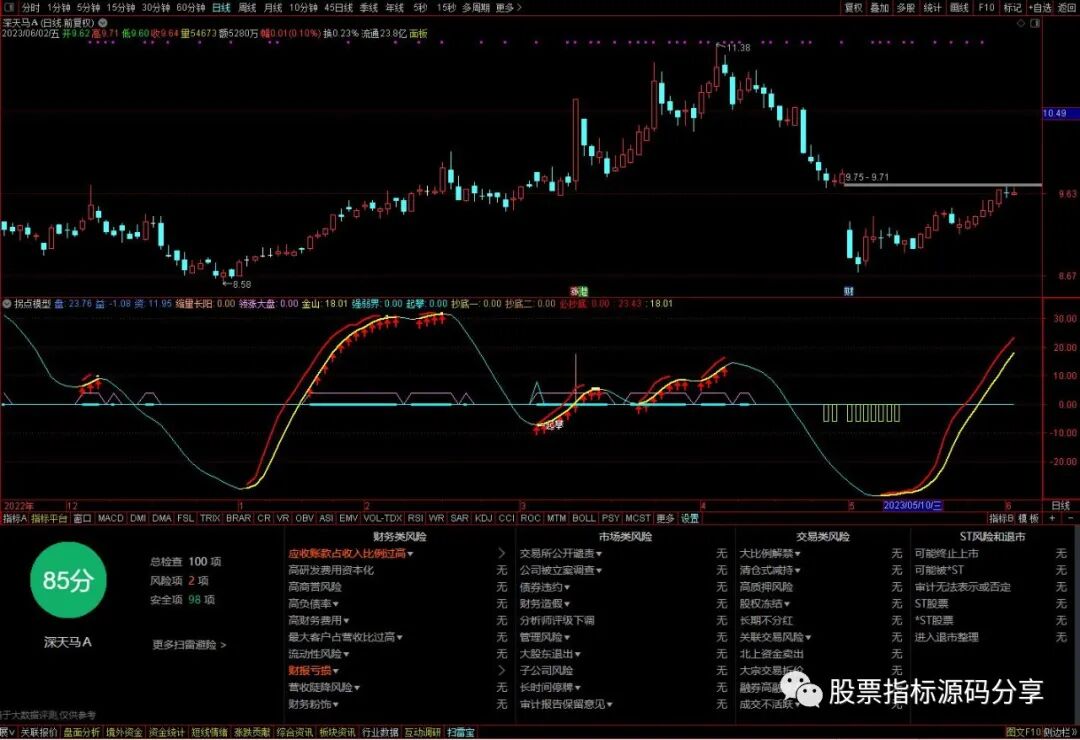Screen dimensions: 1080x740
Task: Open 盘面分析 bottom tab
Action: [x=81, y=732]
